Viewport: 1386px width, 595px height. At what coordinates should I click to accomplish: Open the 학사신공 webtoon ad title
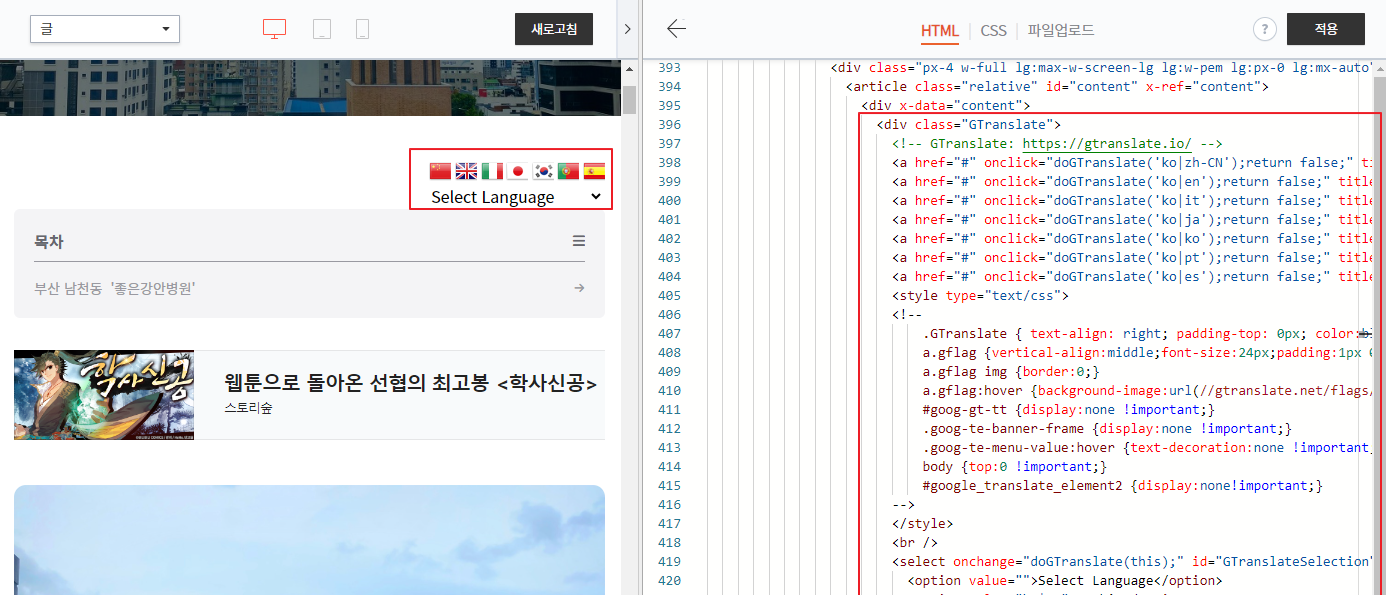point(410,383)
